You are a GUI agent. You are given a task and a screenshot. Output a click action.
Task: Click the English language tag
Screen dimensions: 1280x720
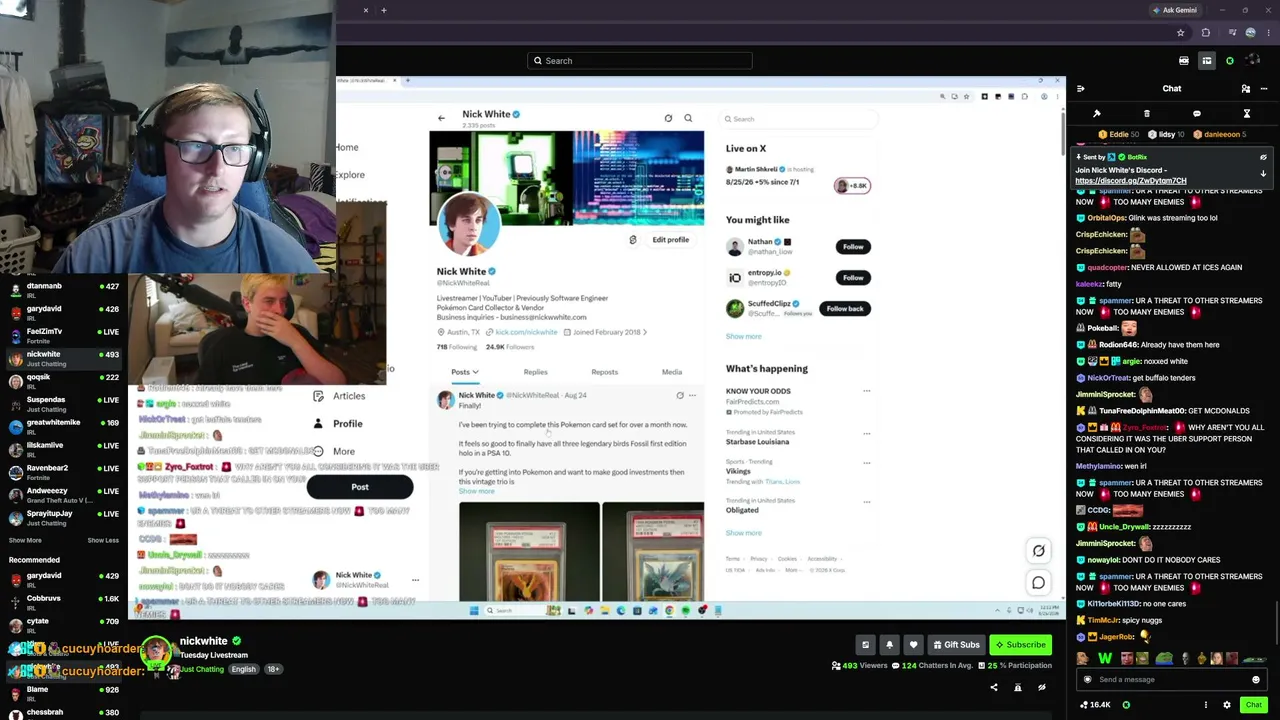coord(244,669)
